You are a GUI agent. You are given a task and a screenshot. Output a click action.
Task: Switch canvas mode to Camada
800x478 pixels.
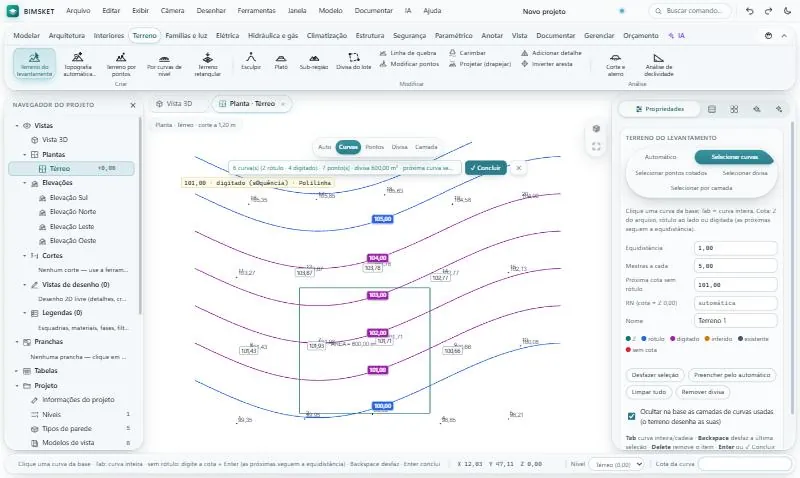[426, 147]
